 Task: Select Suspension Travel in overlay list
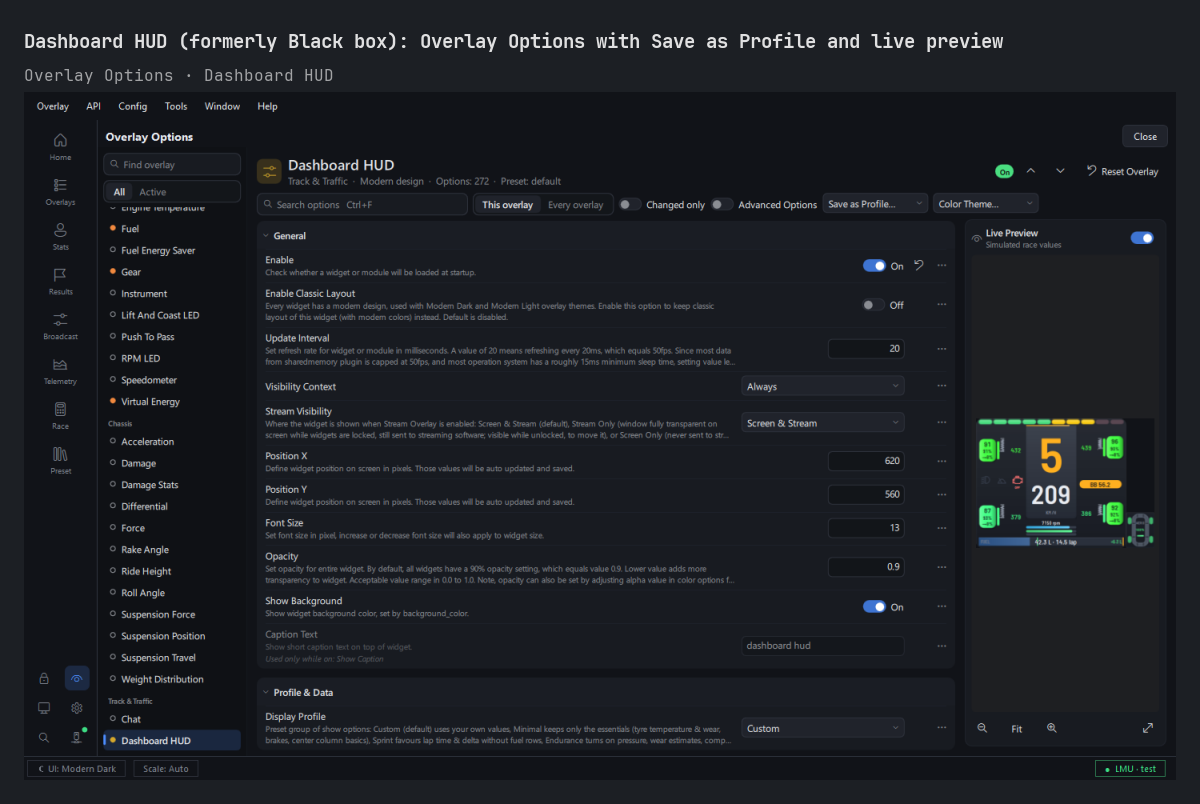[172, 657]
